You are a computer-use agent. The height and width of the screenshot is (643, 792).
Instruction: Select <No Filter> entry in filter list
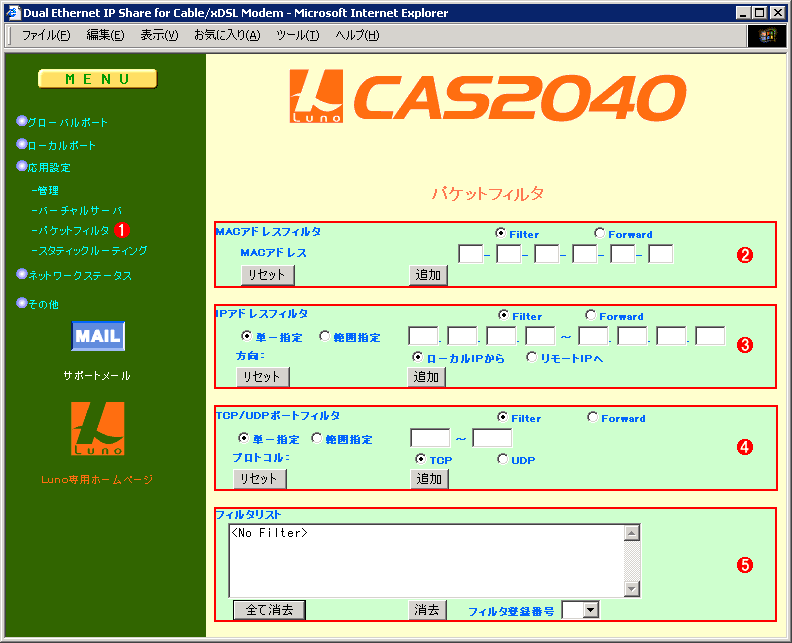[x=269, y=533]
